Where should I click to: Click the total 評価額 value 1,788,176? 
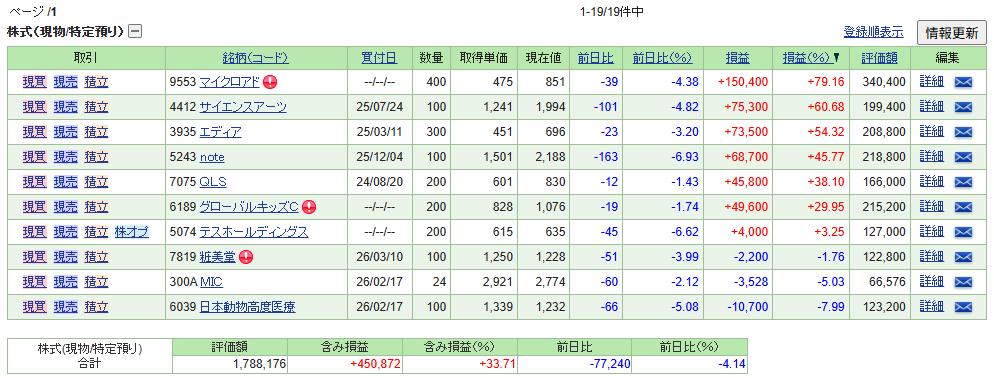(260, 364)
